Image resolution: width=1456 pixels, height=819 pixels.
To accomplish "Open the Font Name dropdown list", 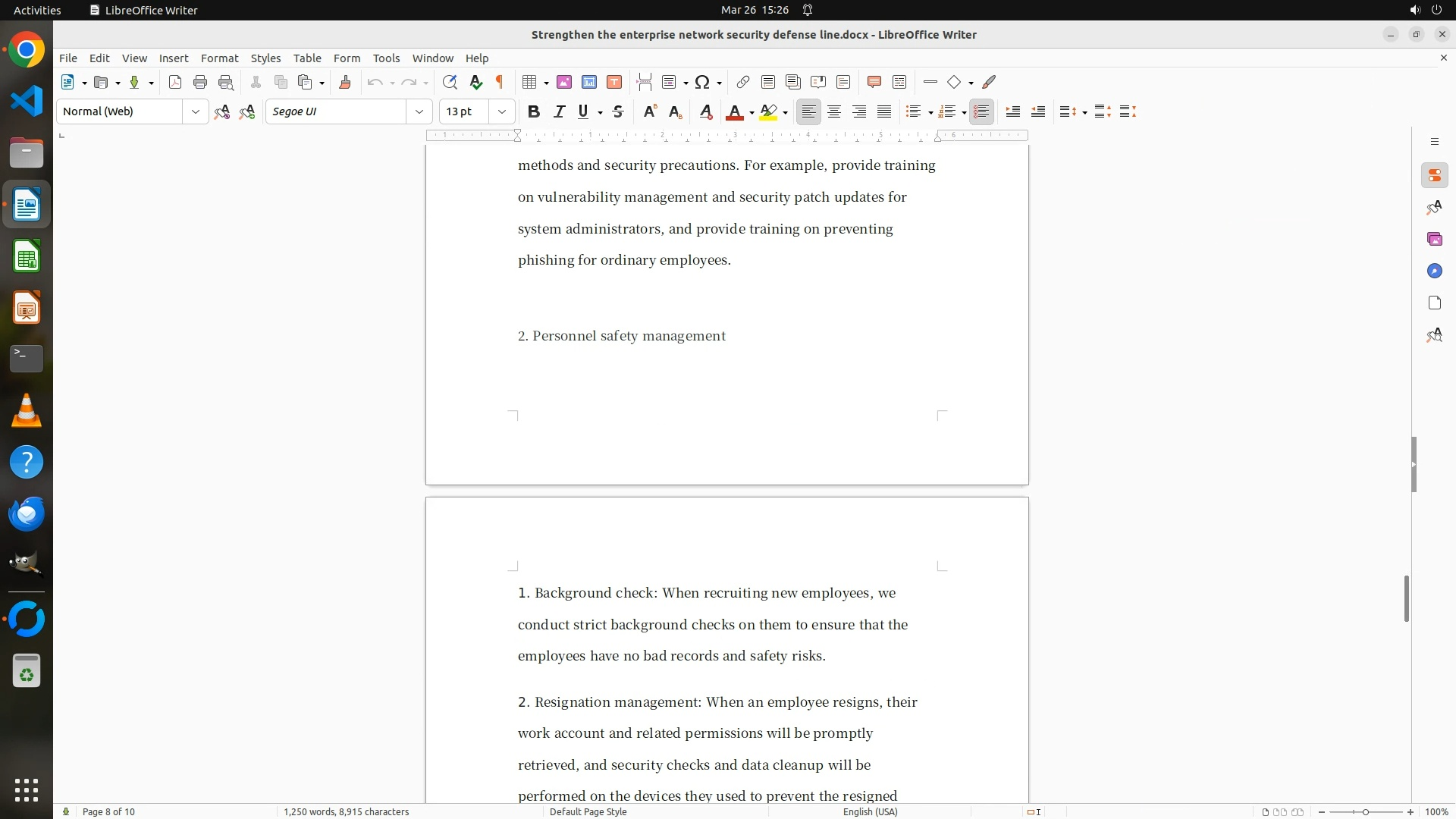I will pyautogui.click(x=419, y=112).
